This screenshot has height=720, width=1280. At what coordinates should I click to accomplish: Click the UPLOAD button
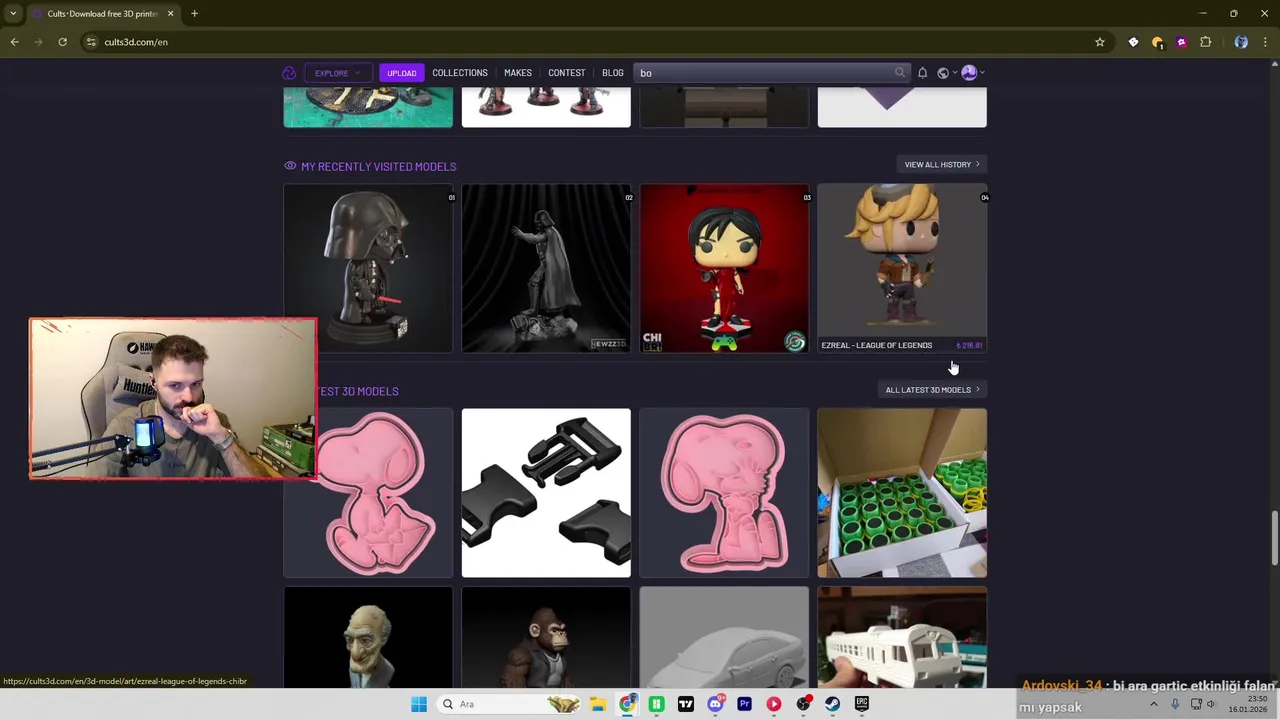pyautogui.click(x=401, y=73)
